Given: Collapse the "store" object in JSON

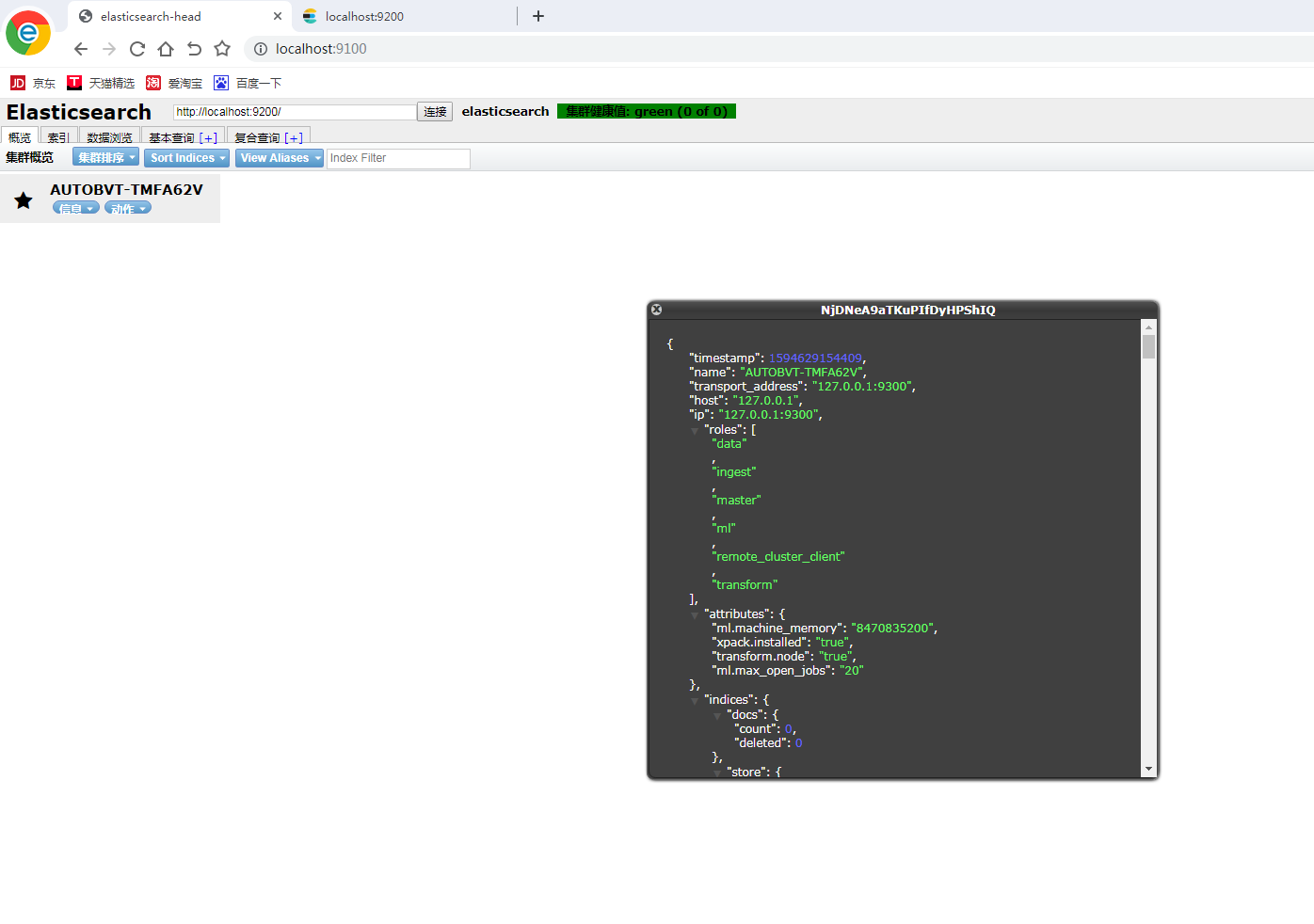Looking at the screenshot, I should 717,773.
